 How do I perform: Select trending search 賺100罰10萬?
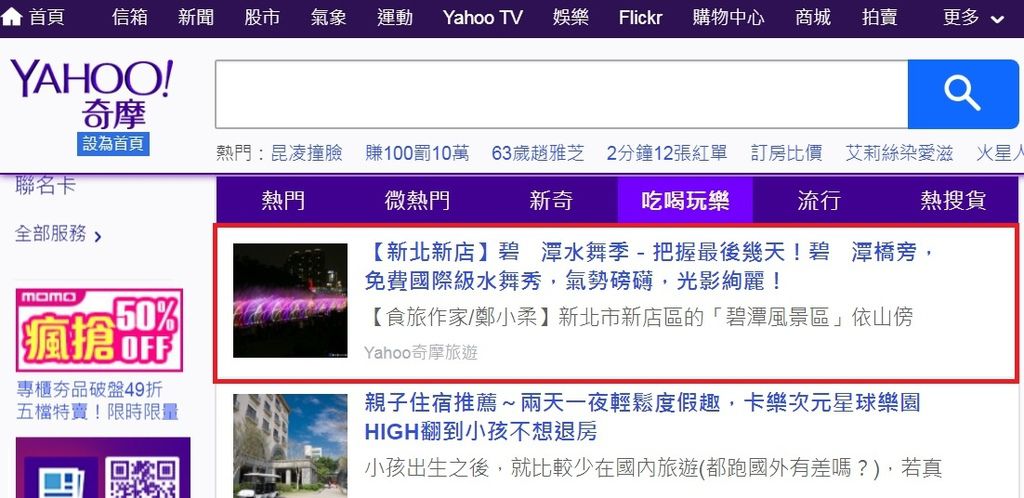[417, 153]
